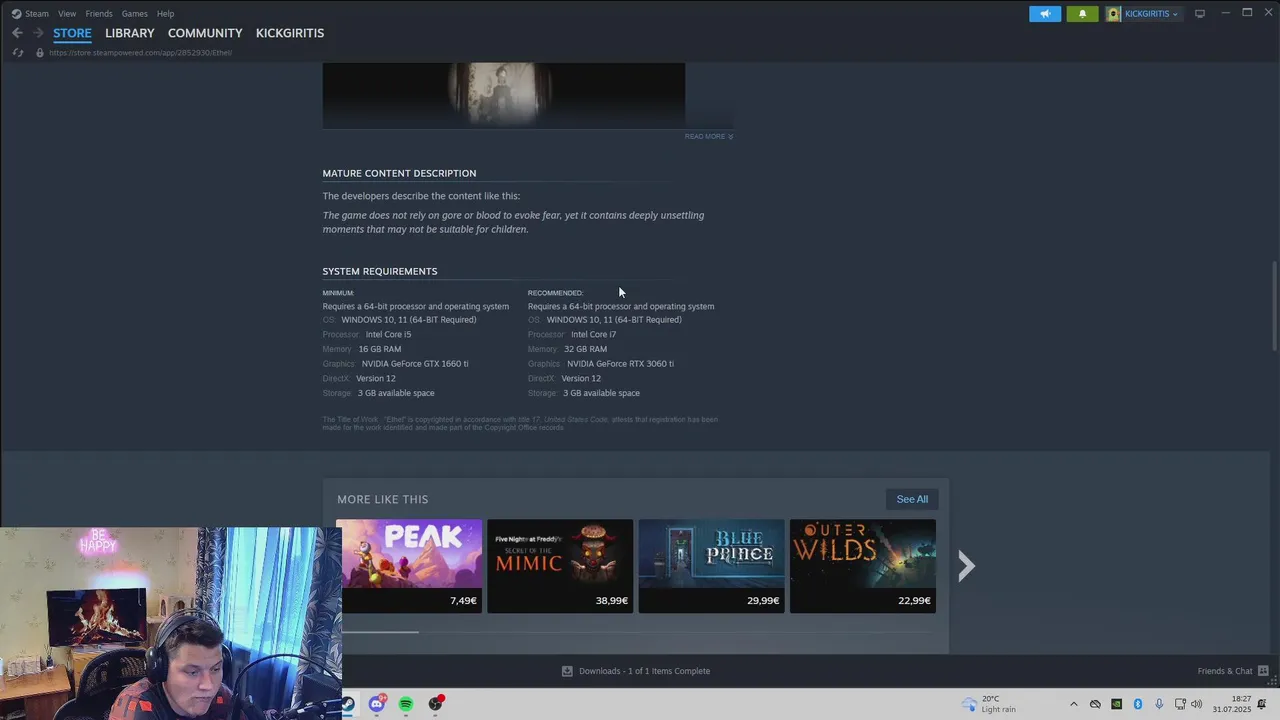Select the store page URL
1280x720 pixels.
point(140,52)
